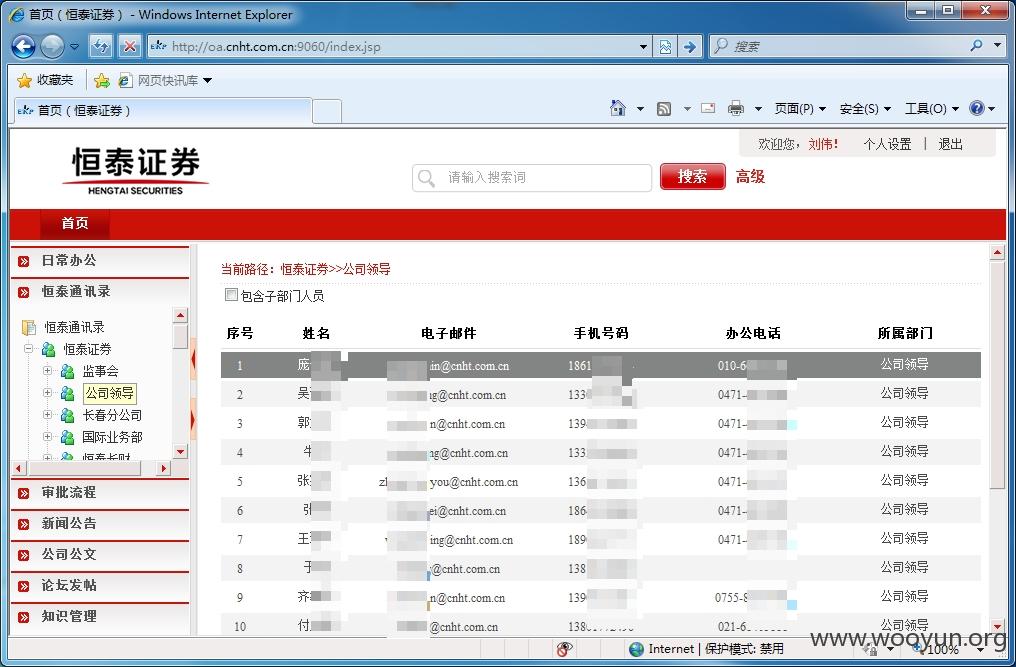Click the contact tree vertical scrollbar thumb

[181, 336]
